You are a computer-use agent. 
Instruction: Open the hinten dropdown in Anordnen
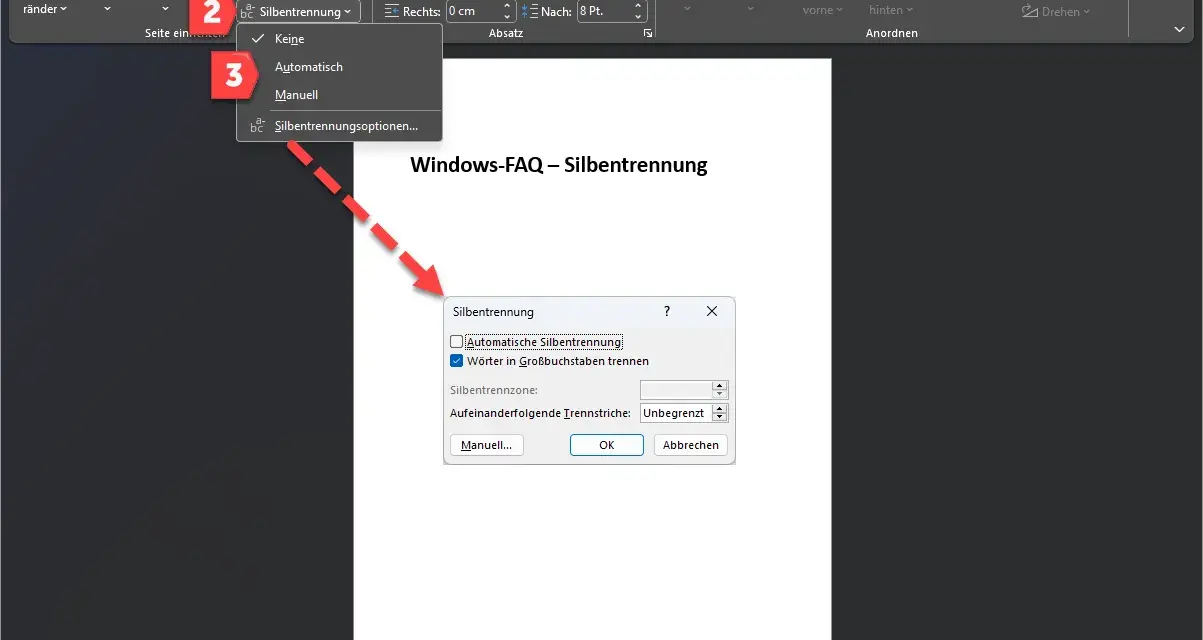point(891,10)
